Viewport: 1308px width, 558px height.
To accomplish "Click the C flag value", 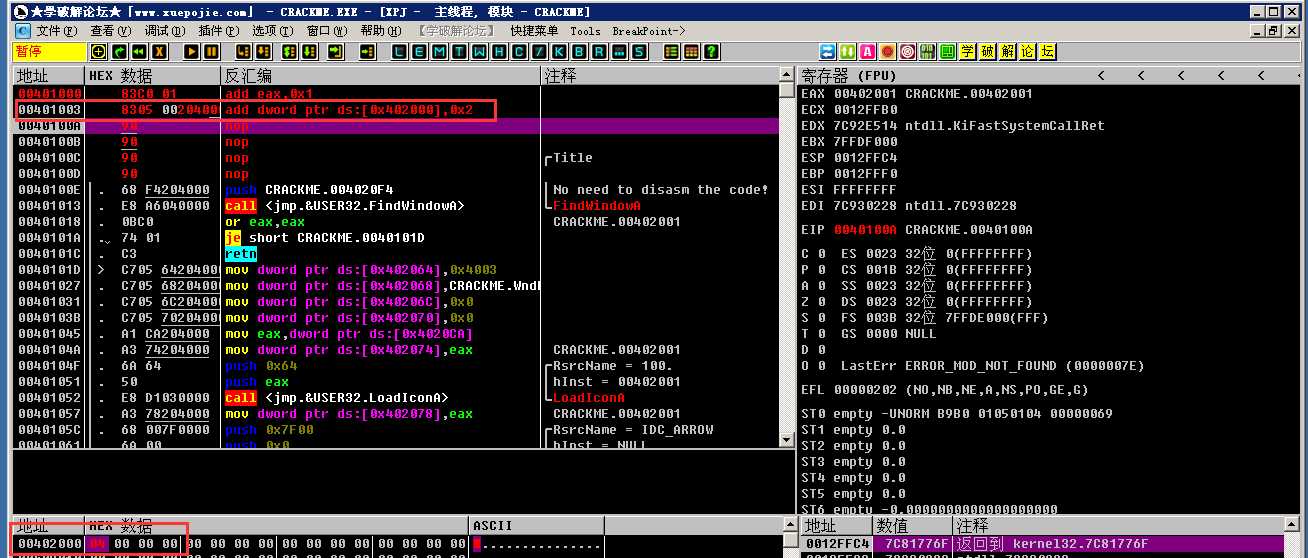I will pyautogui.click(x=821, y=254).
